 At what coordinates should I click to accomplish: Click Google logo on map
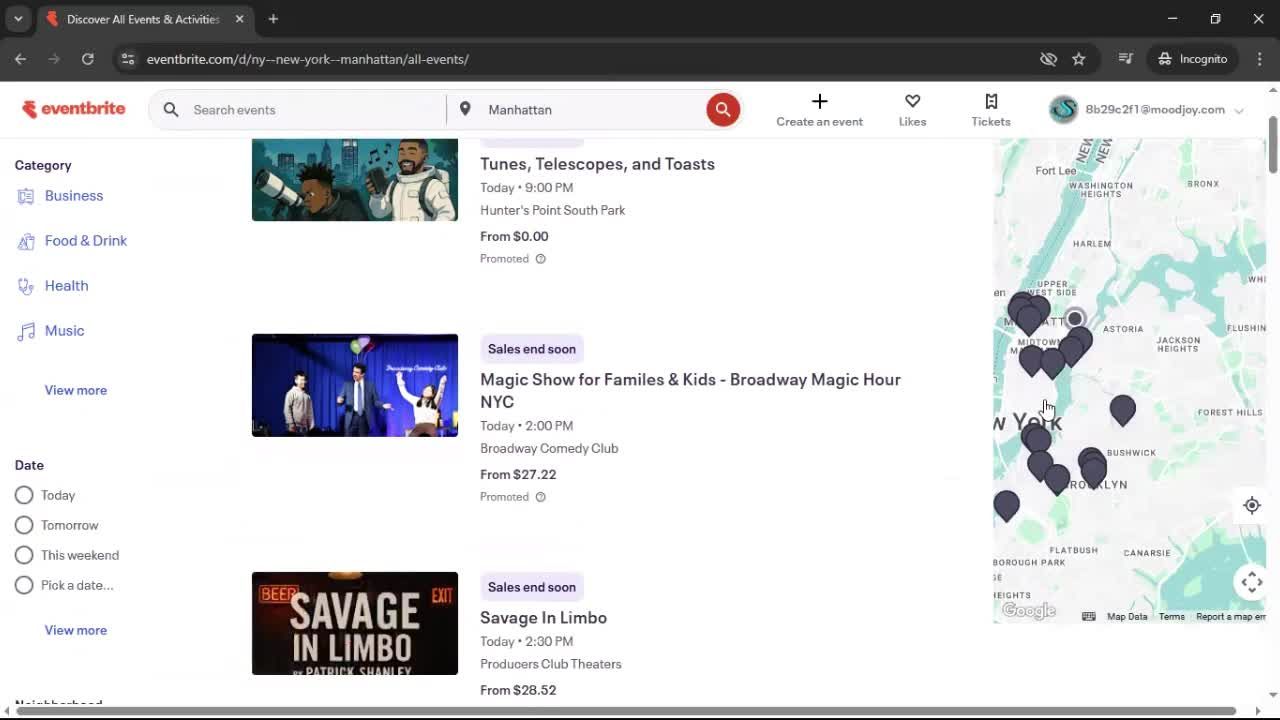pos(1029,611)
